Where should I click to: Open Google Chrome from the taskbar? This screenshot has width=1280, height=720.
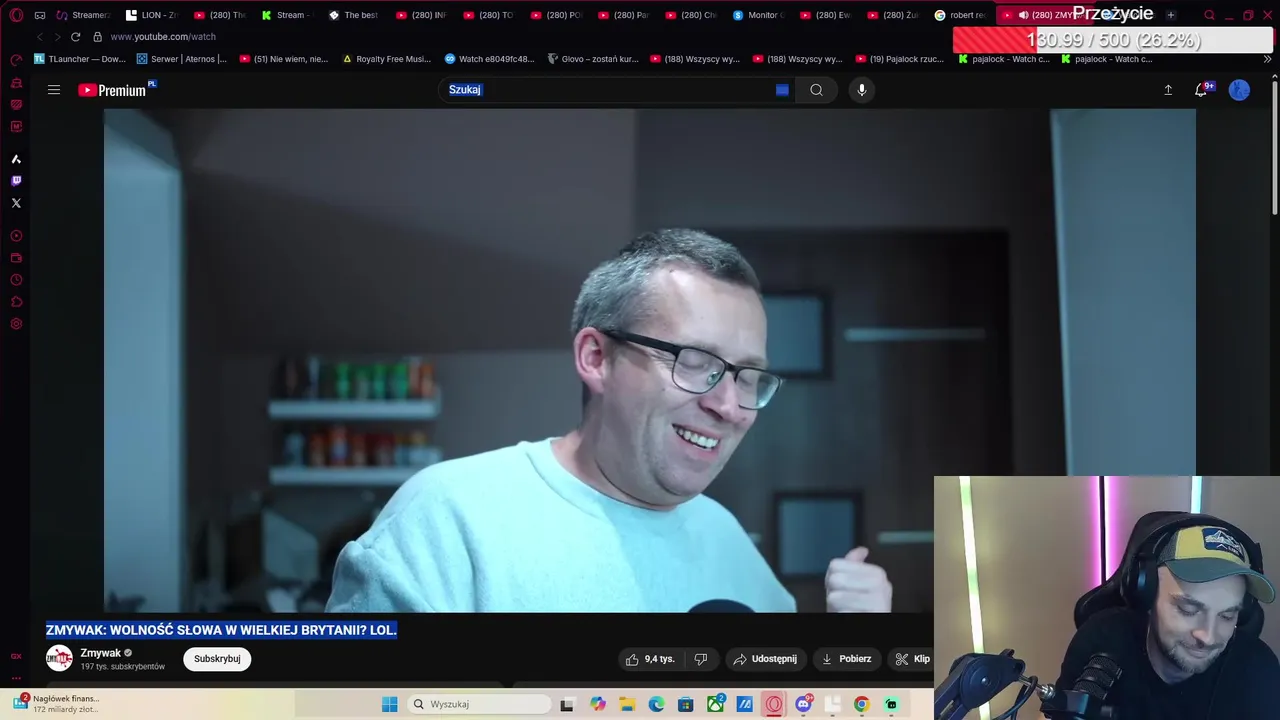(x=862, y=704)
